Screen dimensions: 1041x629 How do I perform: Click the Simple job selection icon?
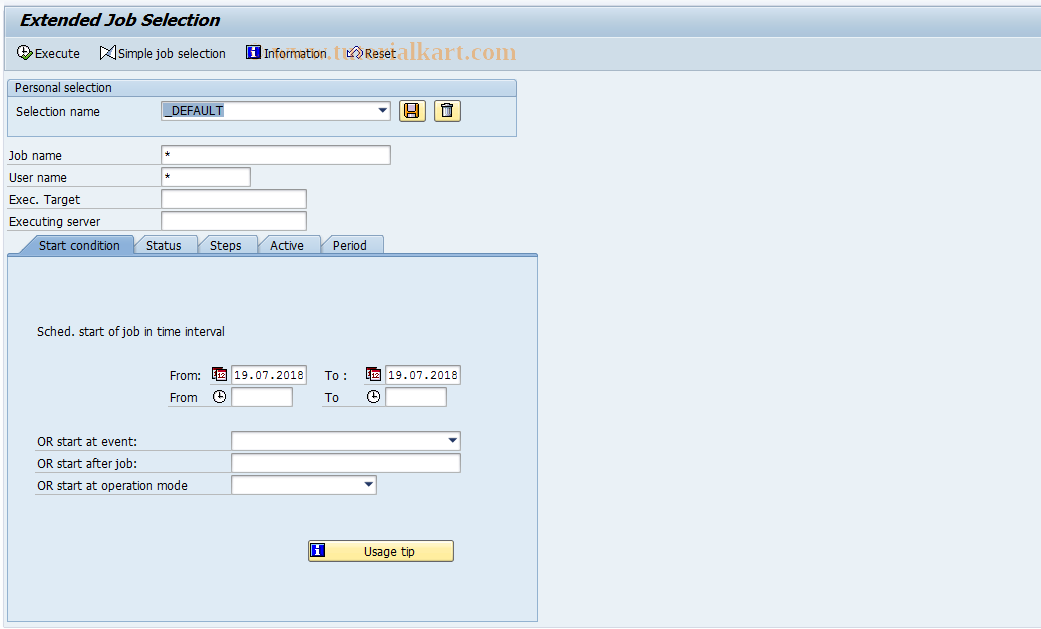tap(108, 52)
